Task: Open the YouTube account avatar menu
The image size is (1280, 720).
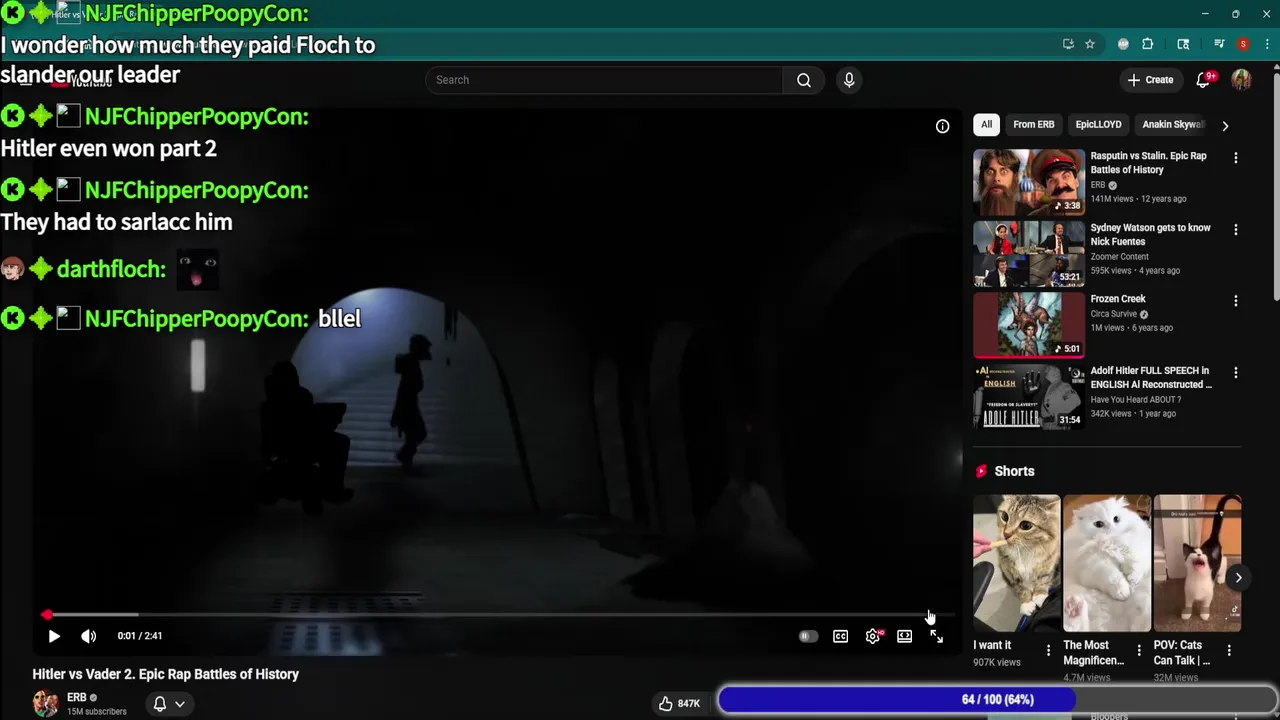Action: point(1241,80)
